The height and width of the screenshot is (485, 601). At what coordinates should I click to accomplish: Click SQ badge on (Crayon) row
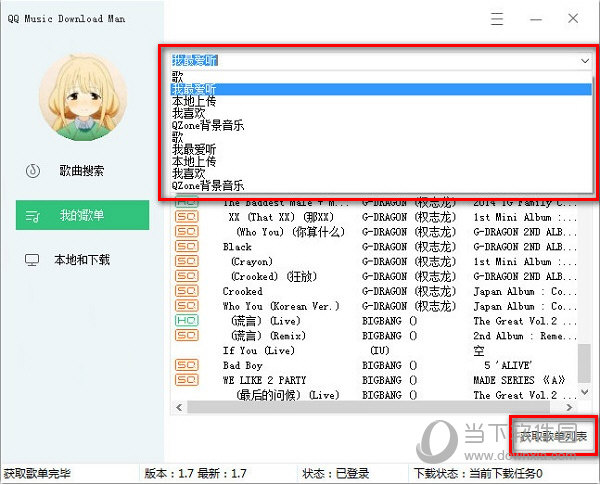coord(187,261)
